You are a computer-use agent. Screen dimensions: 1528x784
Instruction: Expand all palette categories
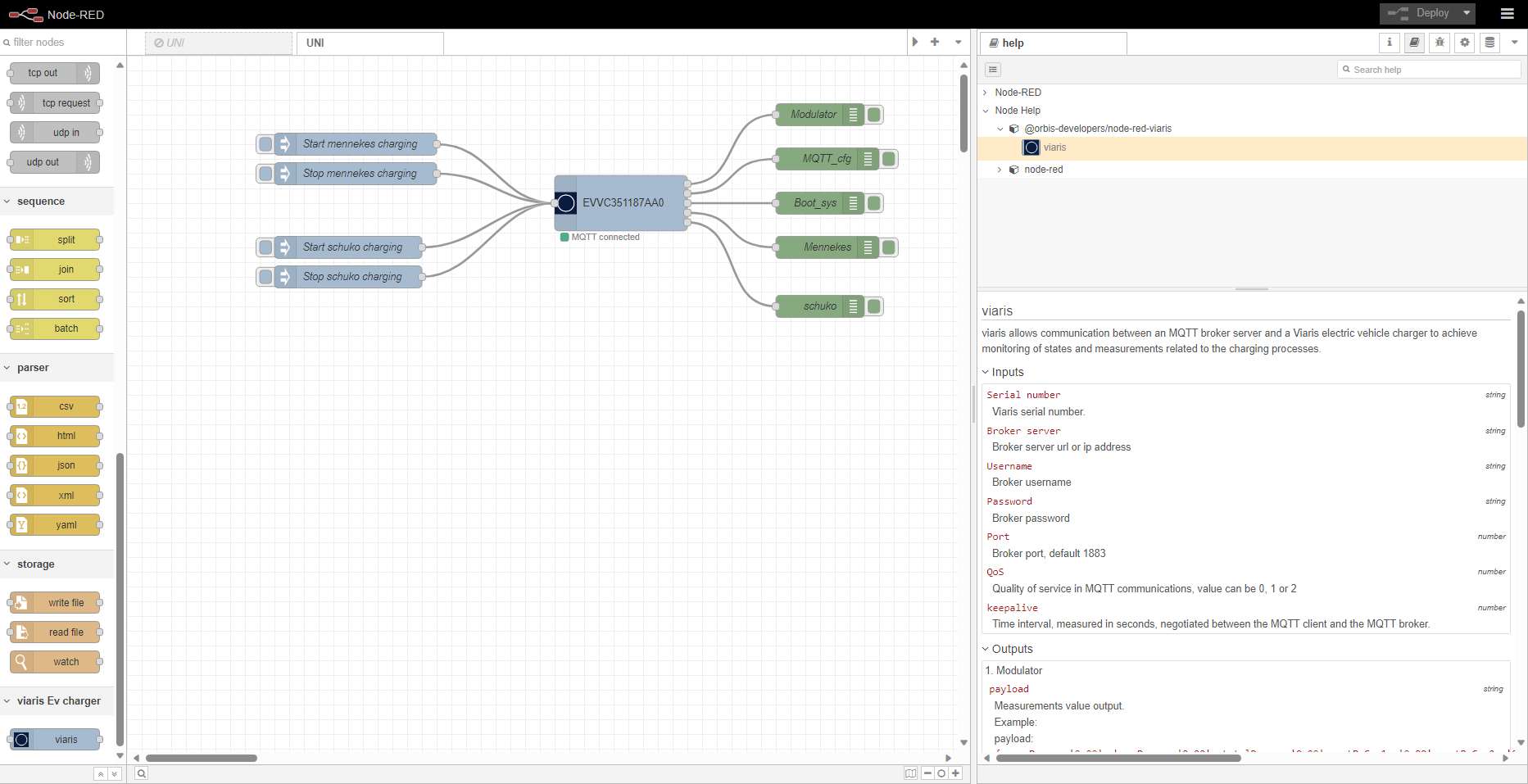coord(115,773)
